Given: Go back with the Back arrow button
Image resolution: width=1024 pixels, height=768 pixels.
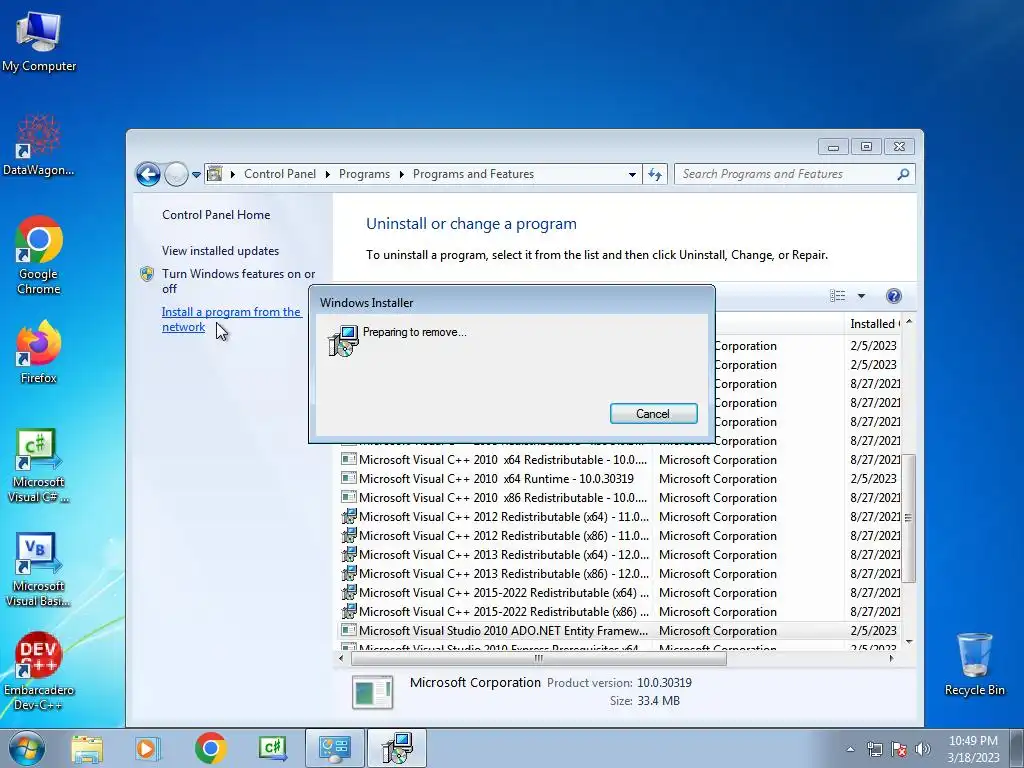Looking at the screenshot, I should (148, 174).
